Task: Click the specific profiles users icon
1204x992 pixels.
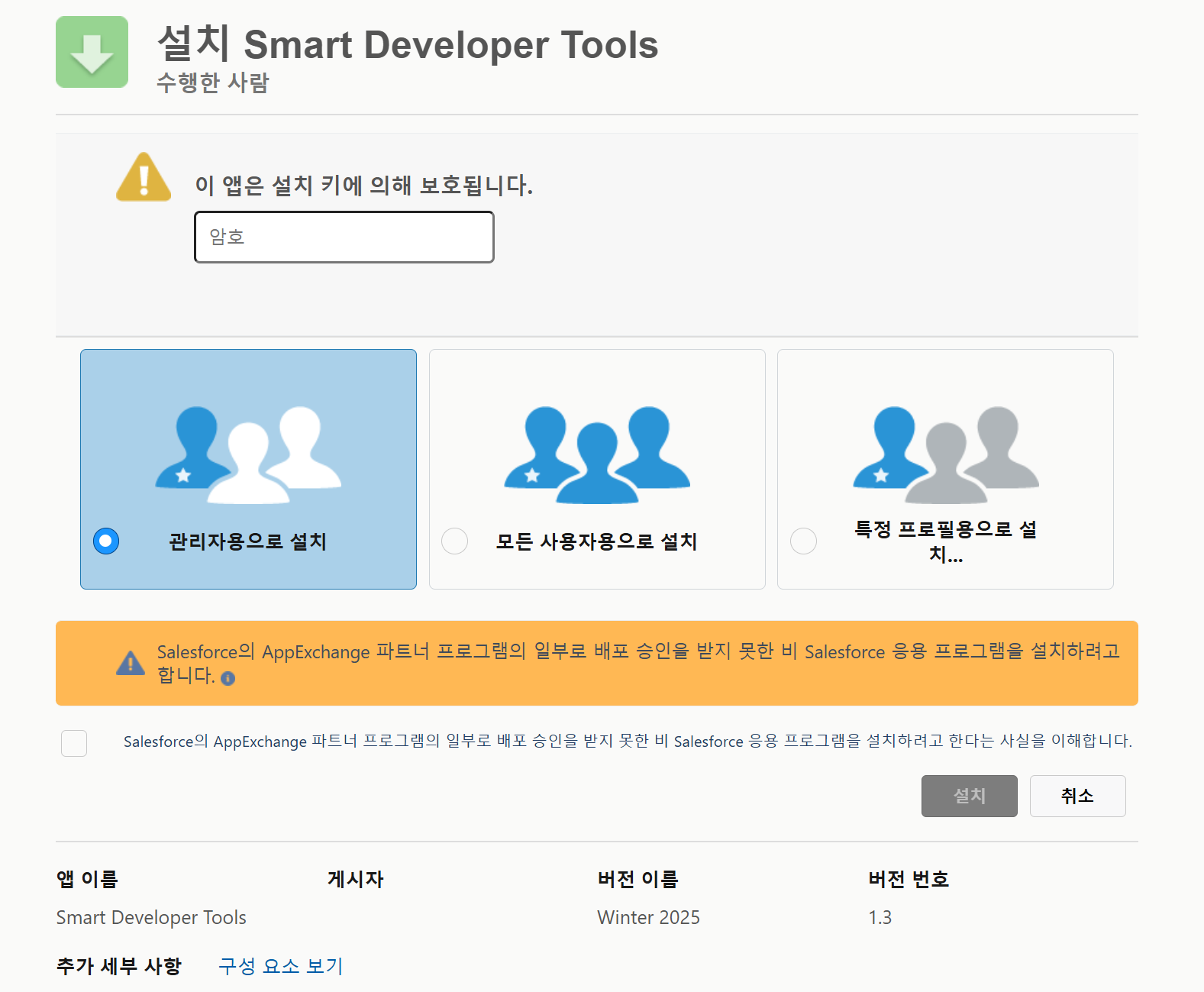Action: pos(946,454)
